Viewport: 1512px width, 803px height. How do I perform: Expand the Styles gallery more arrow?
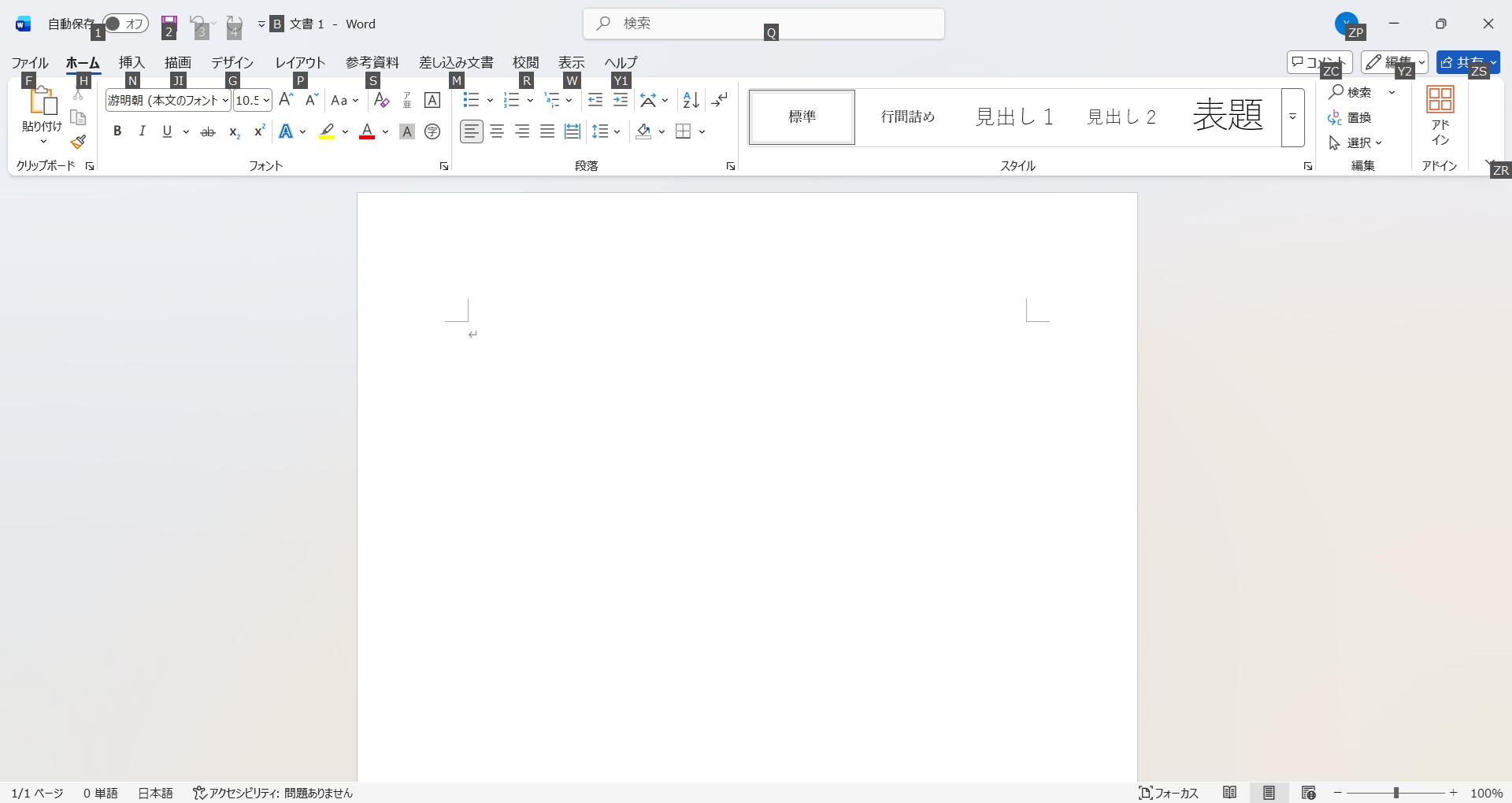click(1293, 117)
